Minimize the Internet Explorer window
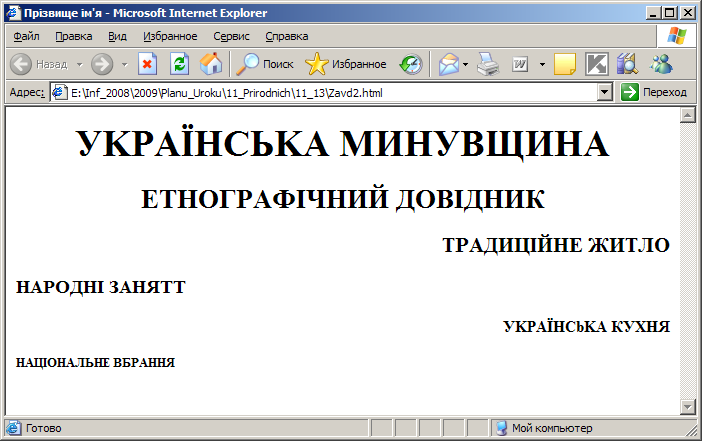Screen dimensions: 702x441 (653, 13)
